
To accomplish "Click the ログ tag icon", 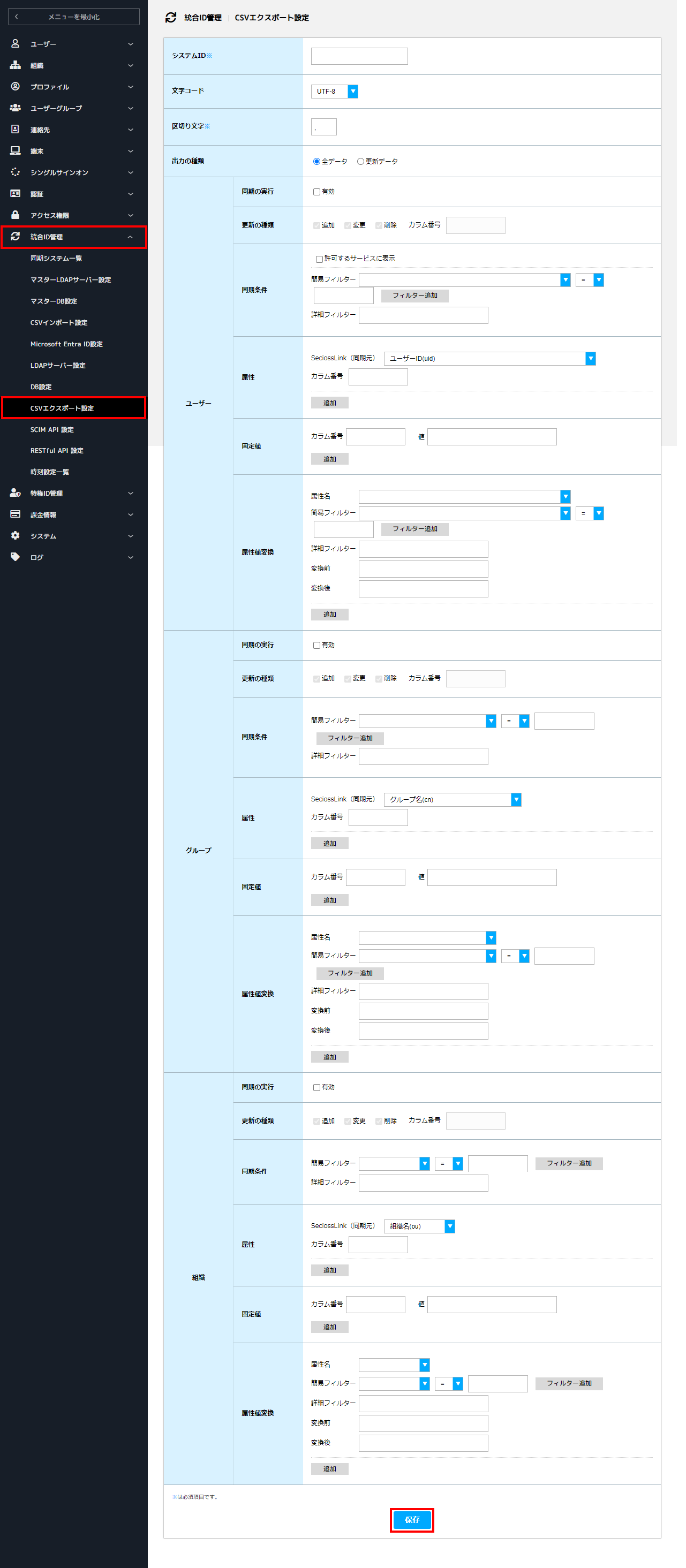I will click(15, 557).
